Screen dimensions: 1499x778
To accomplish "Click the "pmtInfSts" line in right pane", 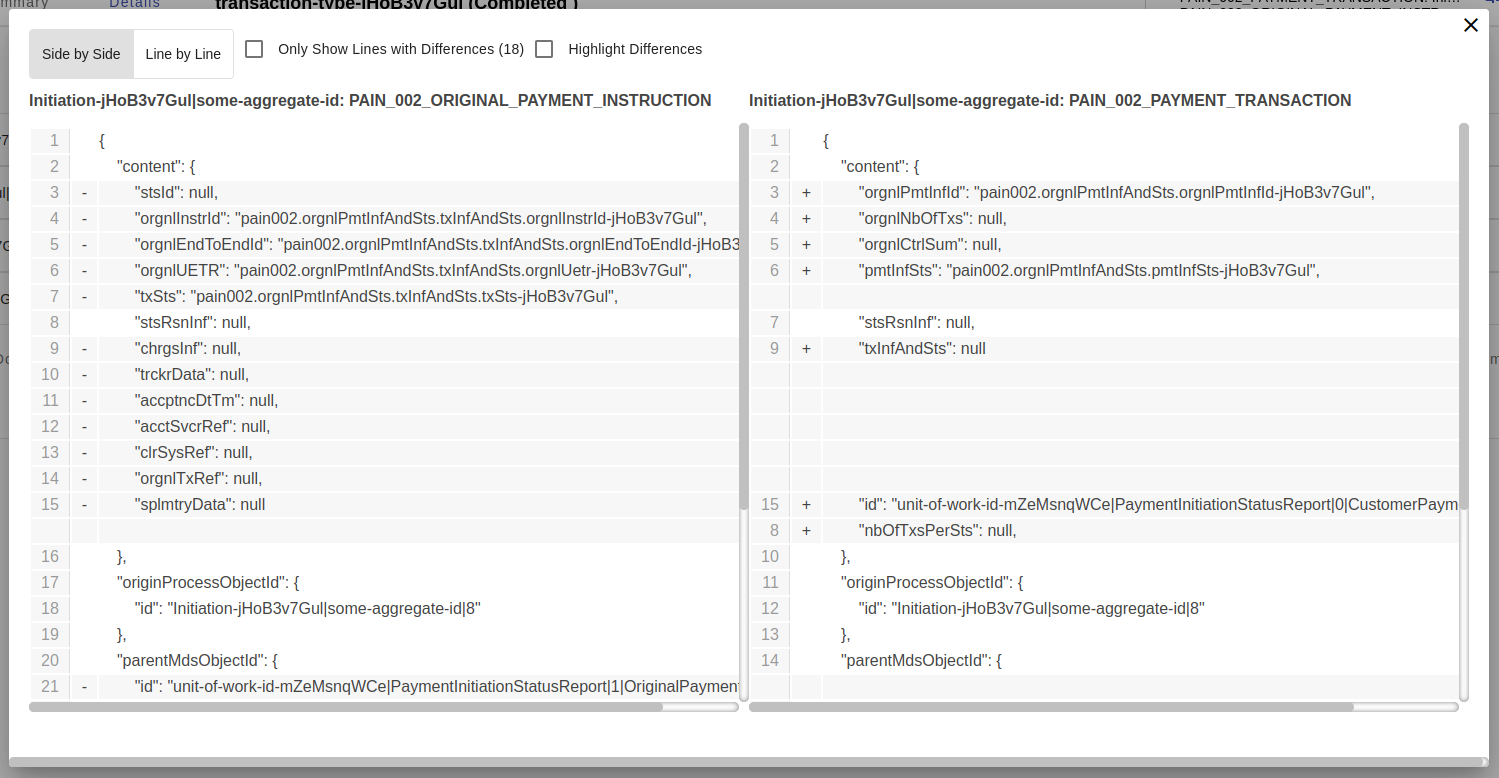I will point(1089,271).
